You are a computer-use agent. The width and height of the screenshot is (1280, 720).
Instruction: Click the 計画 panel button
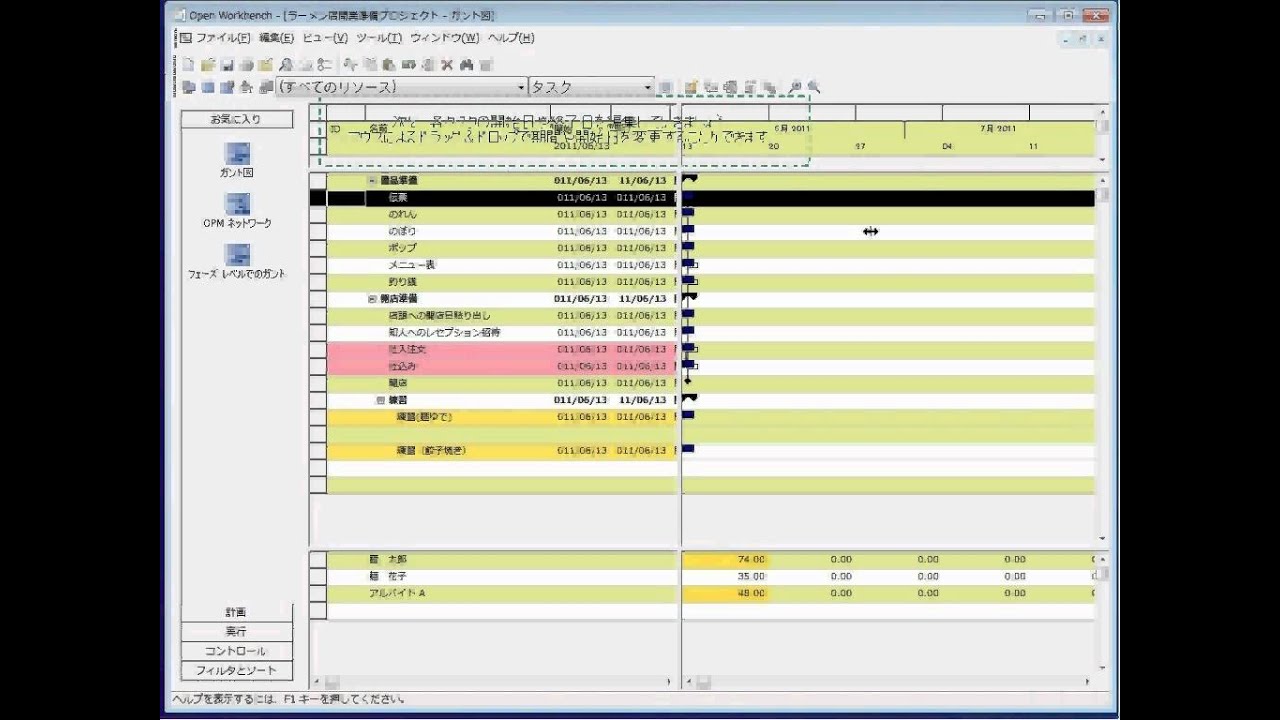(237, 612)
